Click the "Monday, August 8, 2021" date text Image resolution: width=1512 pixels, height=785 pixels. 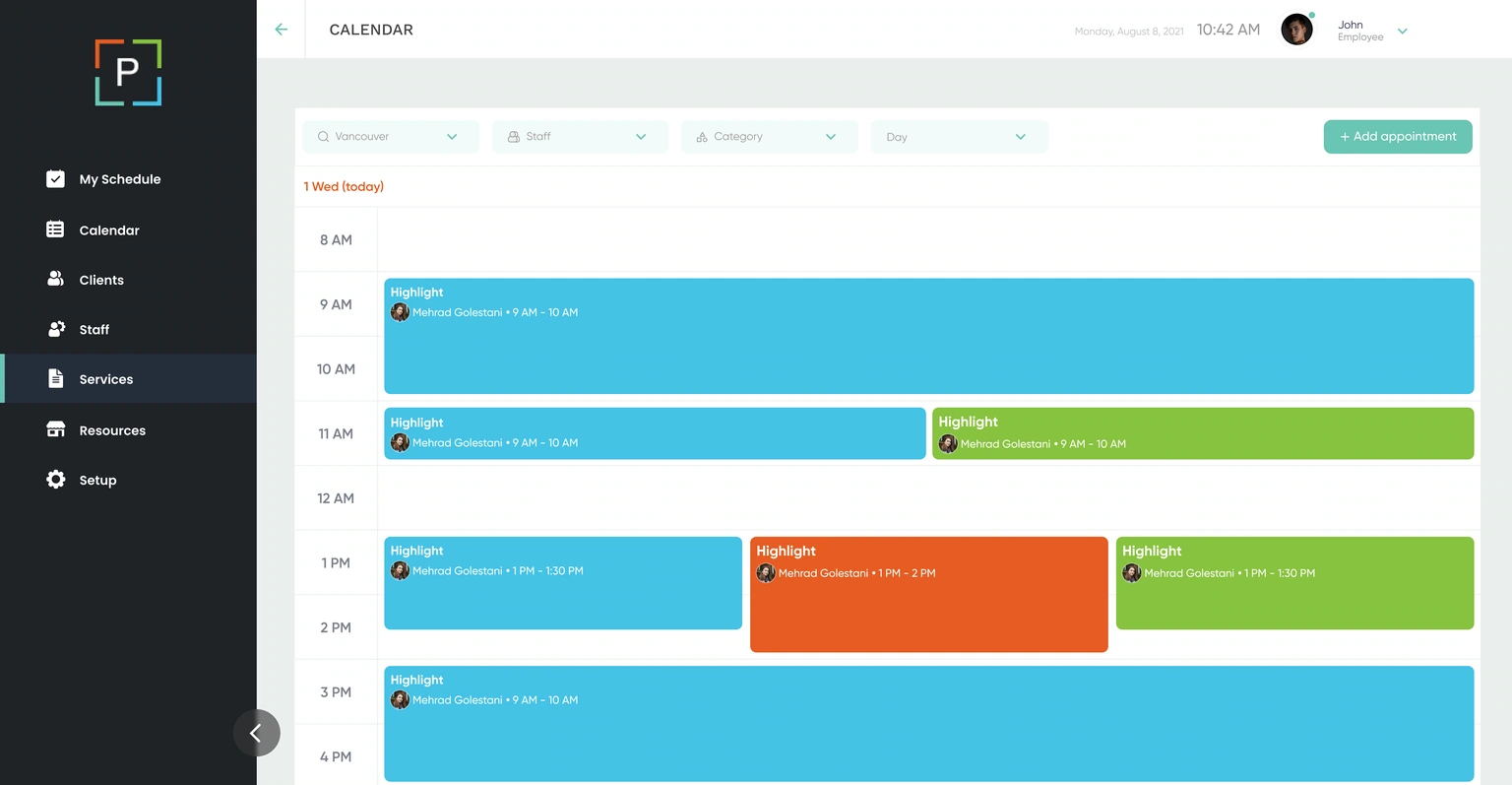pyautogui.click(x=1129, y=32)
